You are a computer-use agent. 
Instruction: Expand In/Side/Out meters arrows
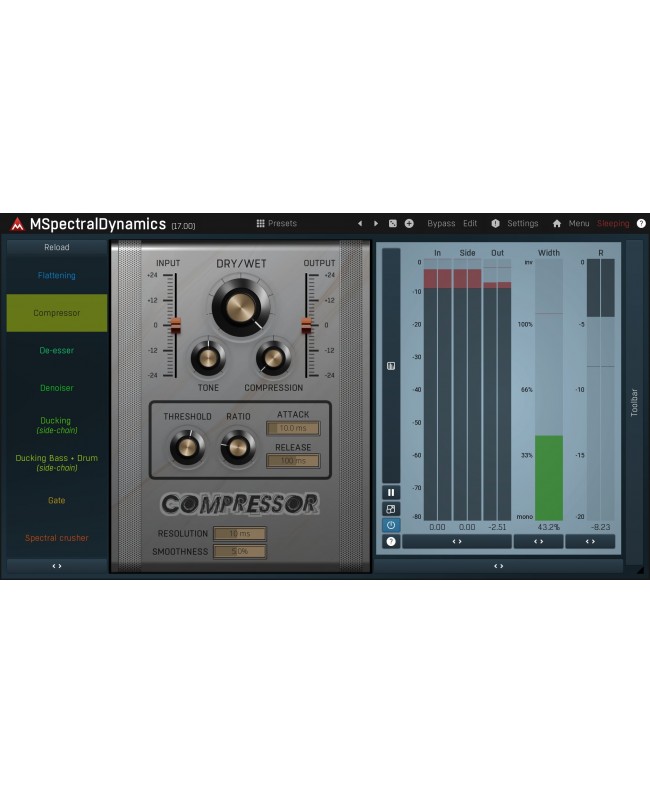point(457,541)
